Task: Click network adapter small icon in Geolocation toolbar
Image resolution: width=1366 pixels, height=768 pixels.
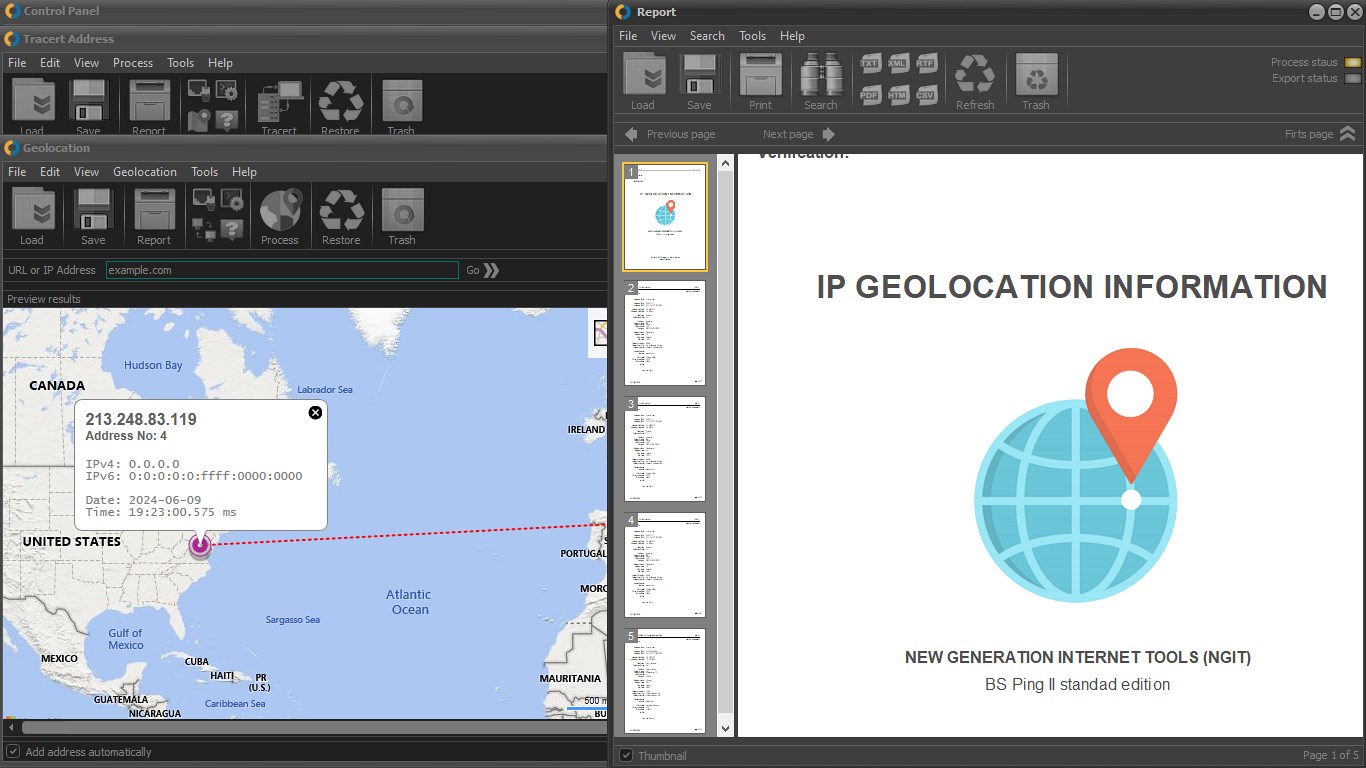Action: (204, 199)
